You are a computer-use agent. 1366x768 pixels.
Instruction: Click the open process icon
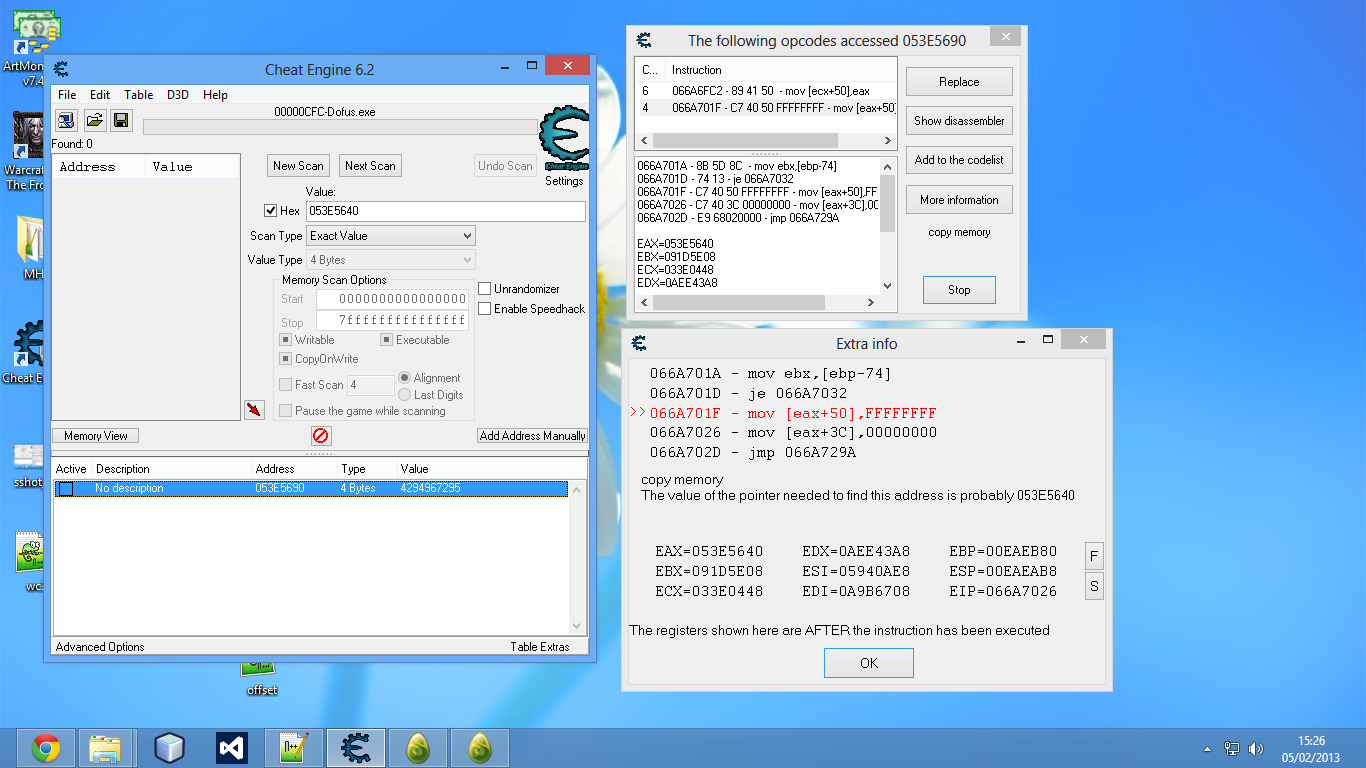66,121
